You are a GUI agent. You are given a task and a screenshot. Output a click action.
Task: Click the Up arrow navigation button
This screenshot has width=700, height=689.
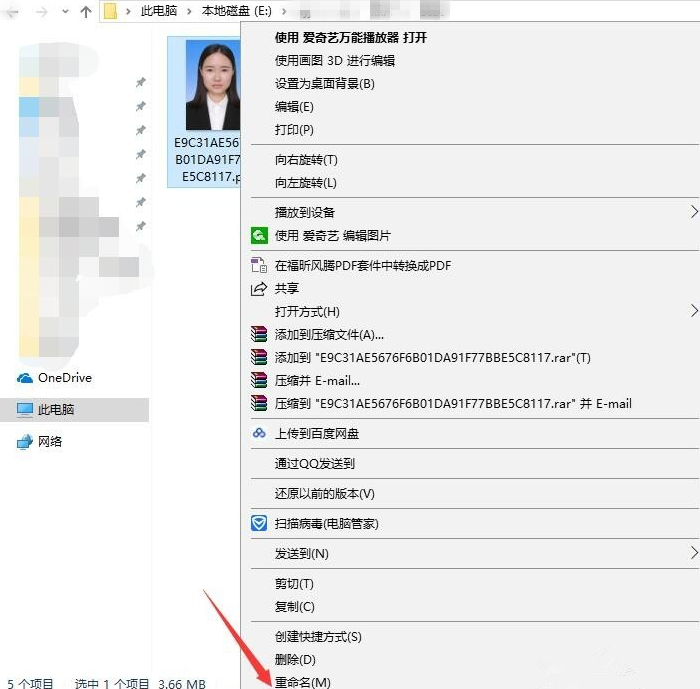[x=85, y=12]
